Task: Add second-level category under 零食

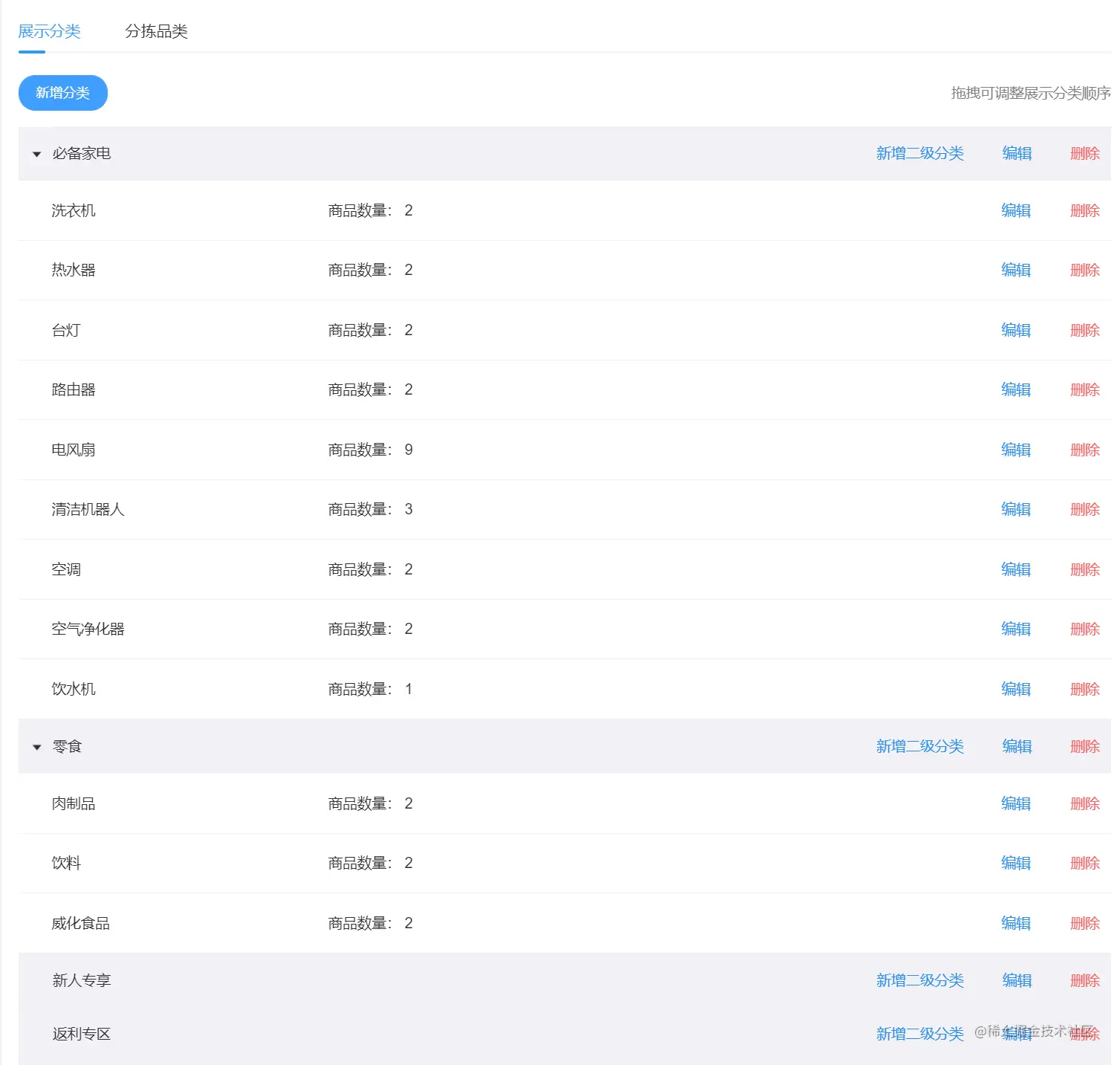Action: (x=919, y=746)
